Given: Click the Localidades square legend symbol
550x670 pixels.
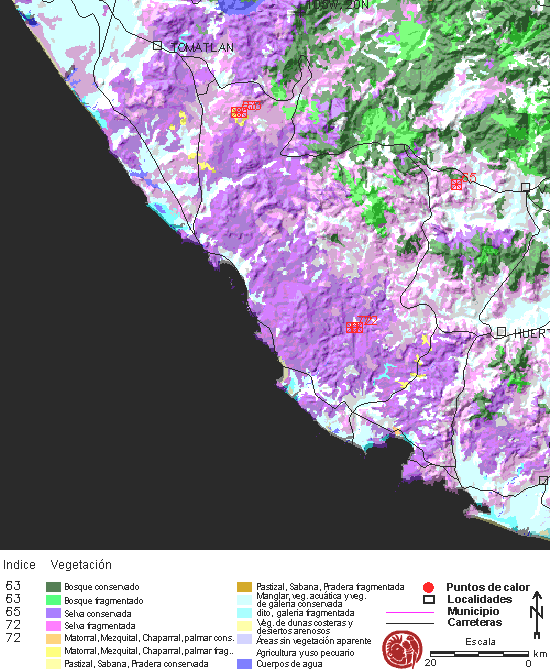Looking at the screenshot, I should (x=429, y=599).
